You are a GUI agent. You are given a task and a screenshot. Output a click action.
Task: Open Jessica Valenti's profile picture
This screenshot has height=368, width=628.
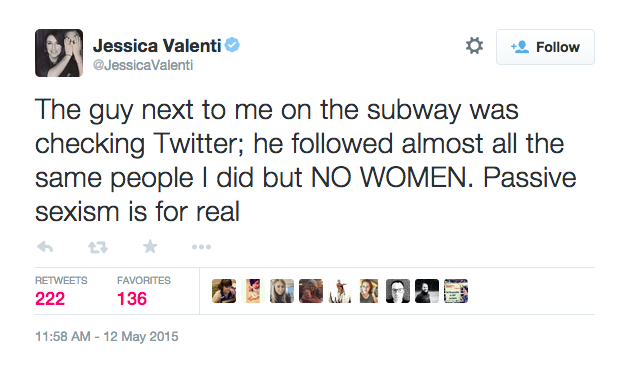pyautogui.click(x=59, y=53)
